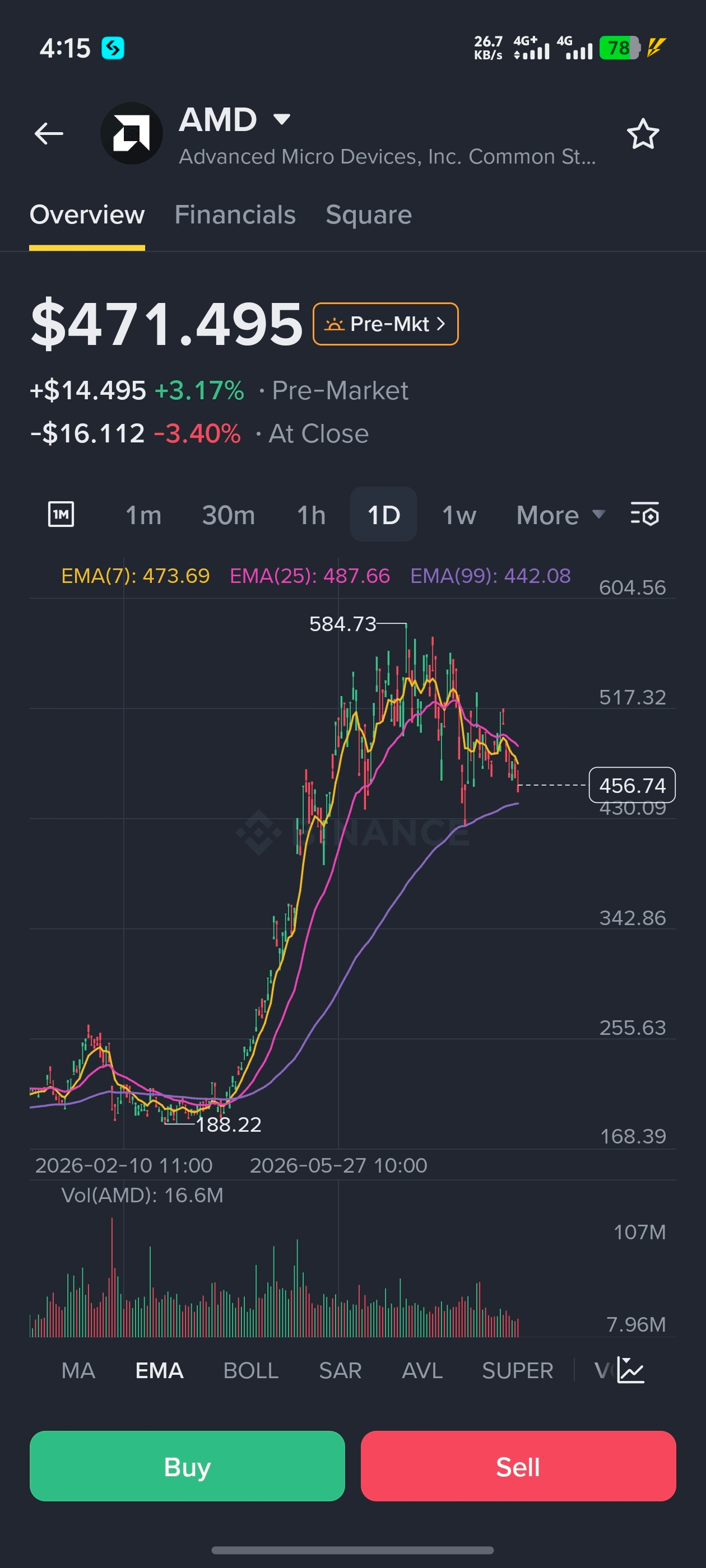Tap the EMA(25): 487.66 label

point(309,575)
